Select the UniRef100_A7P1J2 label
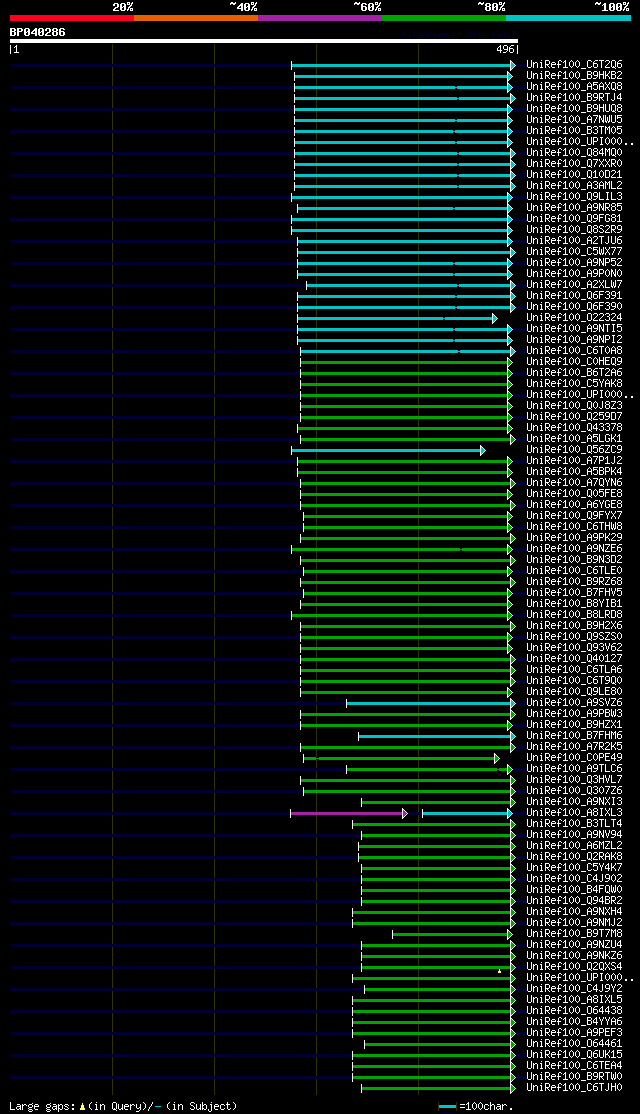This screenshot has height=1114, width=640. (x=575, y=461)
